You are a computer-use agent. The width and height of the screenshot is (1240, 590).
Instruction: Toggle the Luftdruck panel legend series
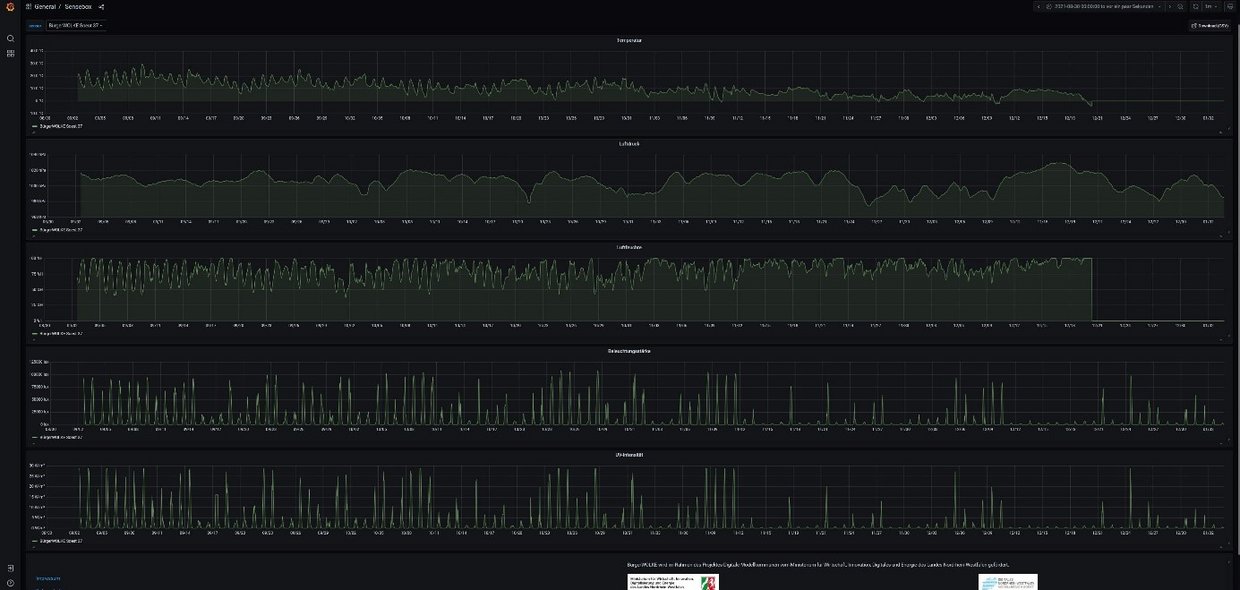click(60, 230)
